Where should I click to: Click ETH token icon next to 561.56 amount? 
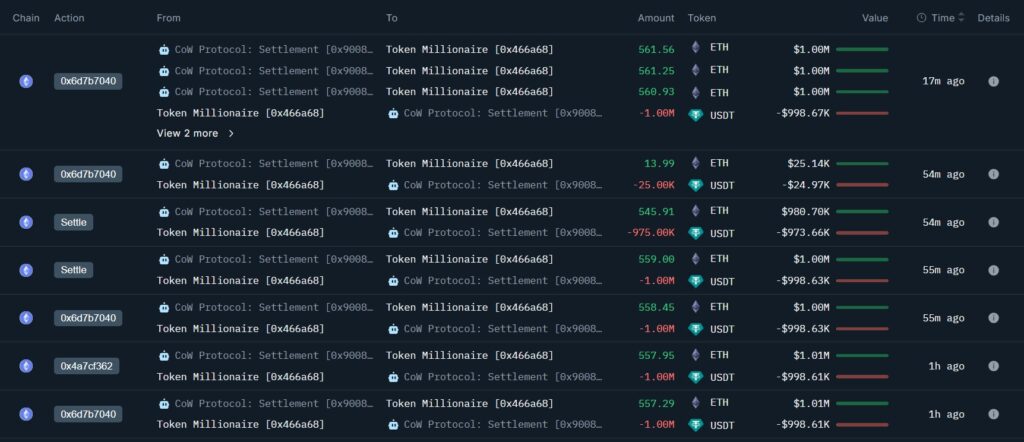(x=696, y=48)
